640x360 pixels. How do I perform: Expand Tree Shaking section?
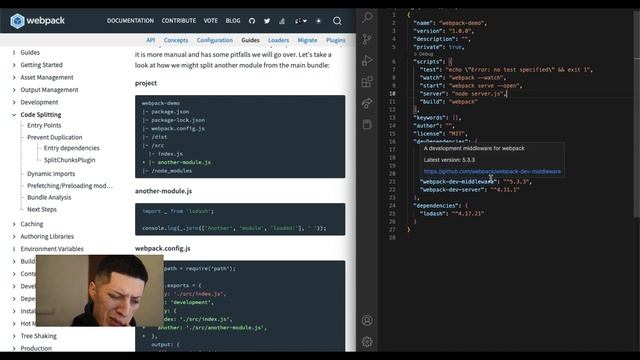pos(14,336)
